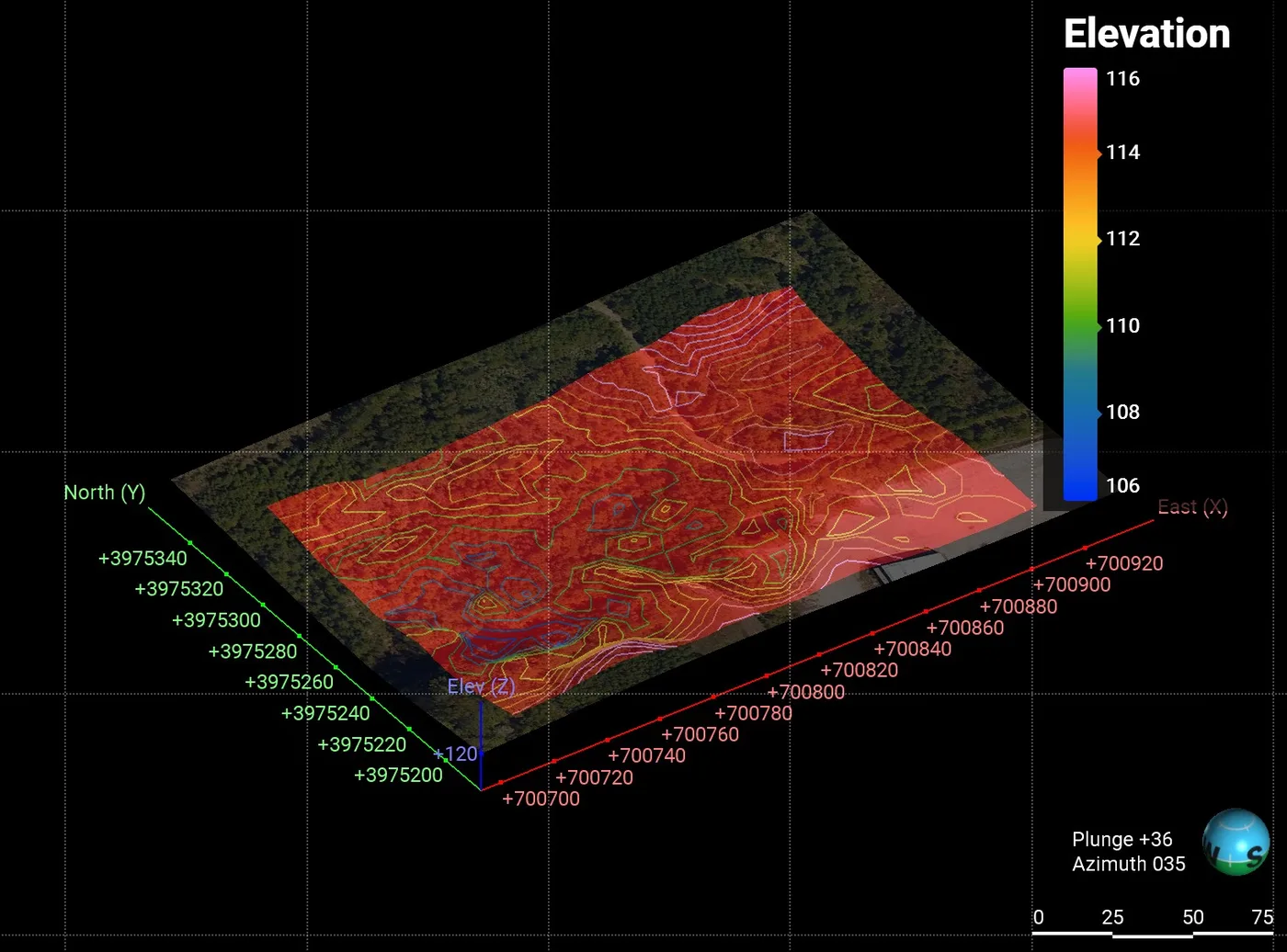Viewport: 1287px width, 952px height.
Task: Click the 110 legend value
Action: pyautogui.click(x=1122, y=326)
